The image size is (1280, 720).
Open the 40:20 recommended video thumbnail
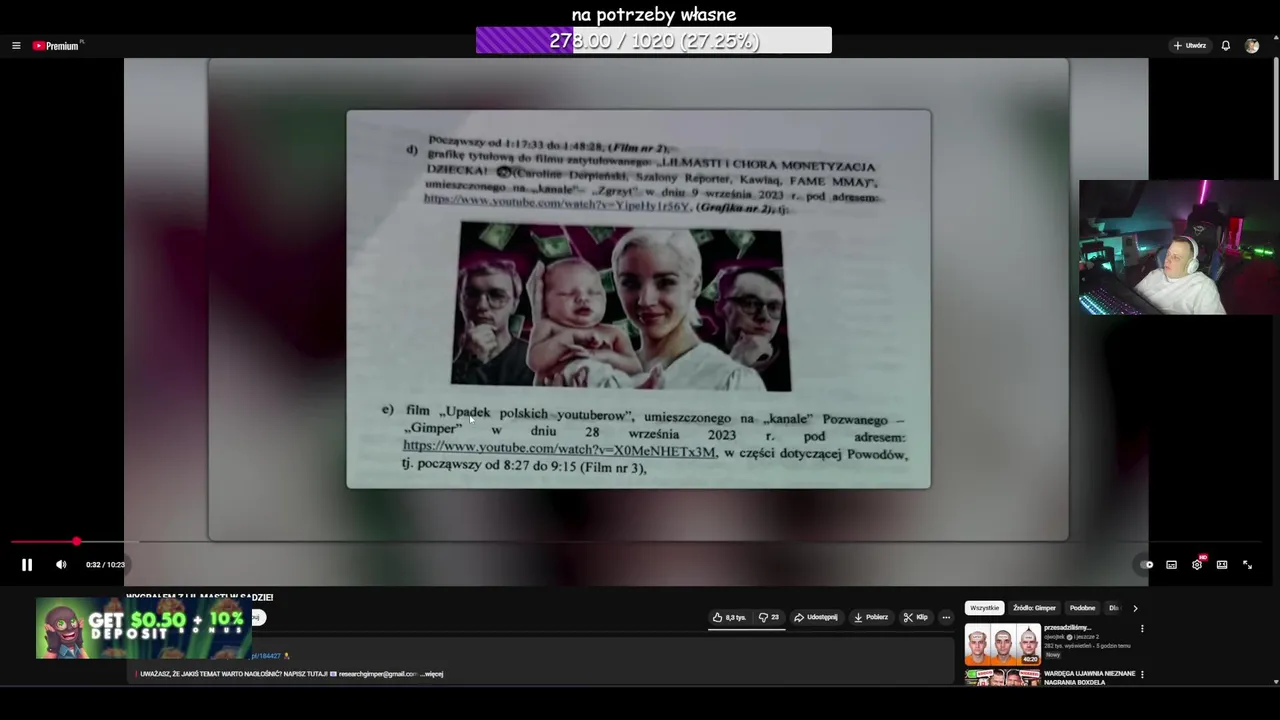[x=1002, y=645]
